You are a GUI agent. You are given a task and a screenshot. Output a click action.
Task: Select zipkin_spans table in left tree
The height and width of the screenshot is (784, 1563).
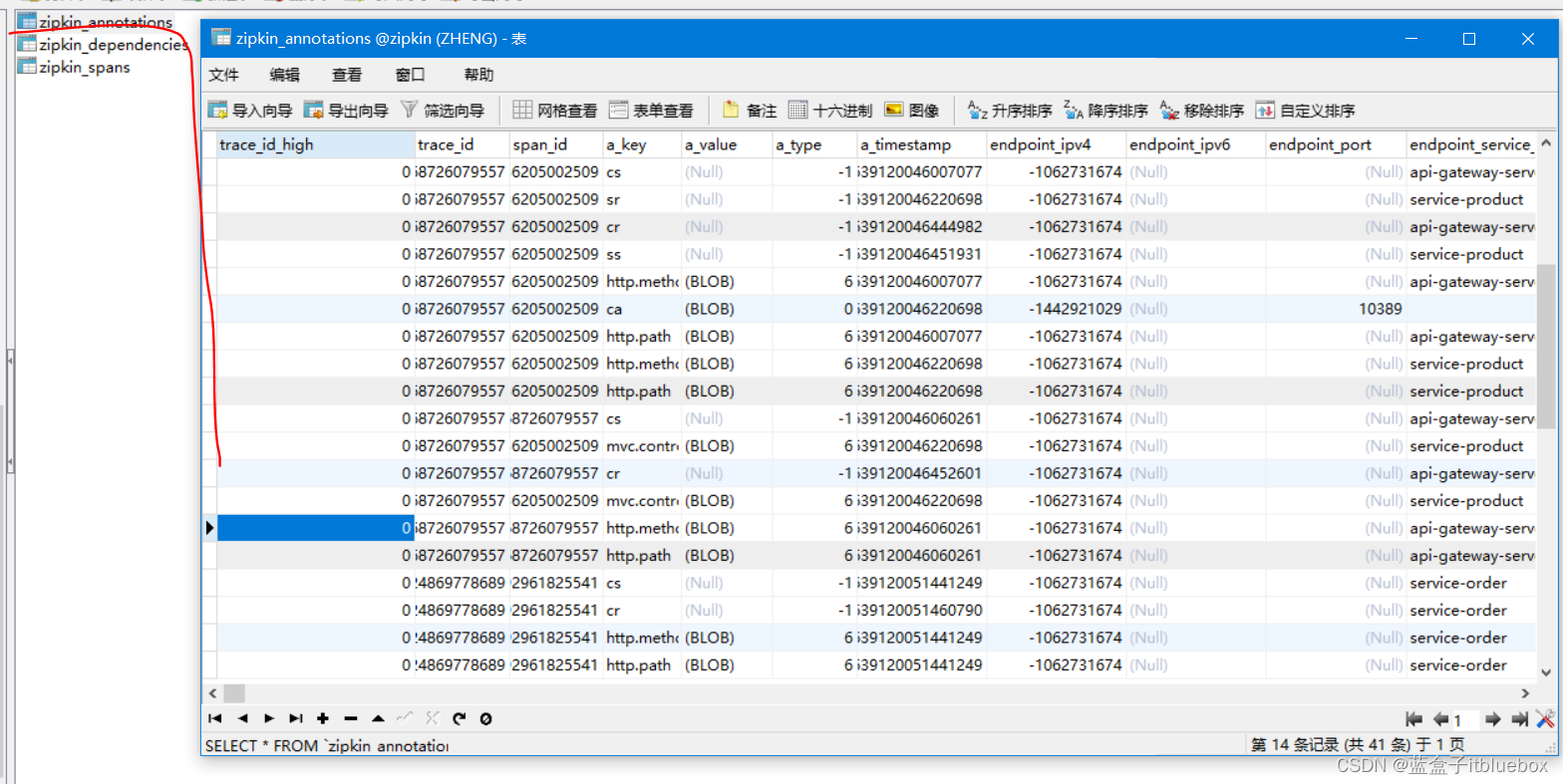click(74, 68)
